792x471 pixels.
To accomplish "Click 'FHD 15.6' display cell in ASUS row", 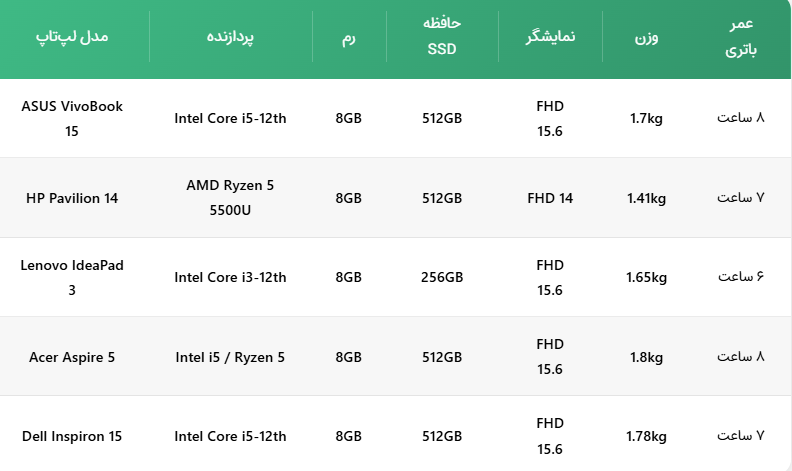I will [550, 118].
